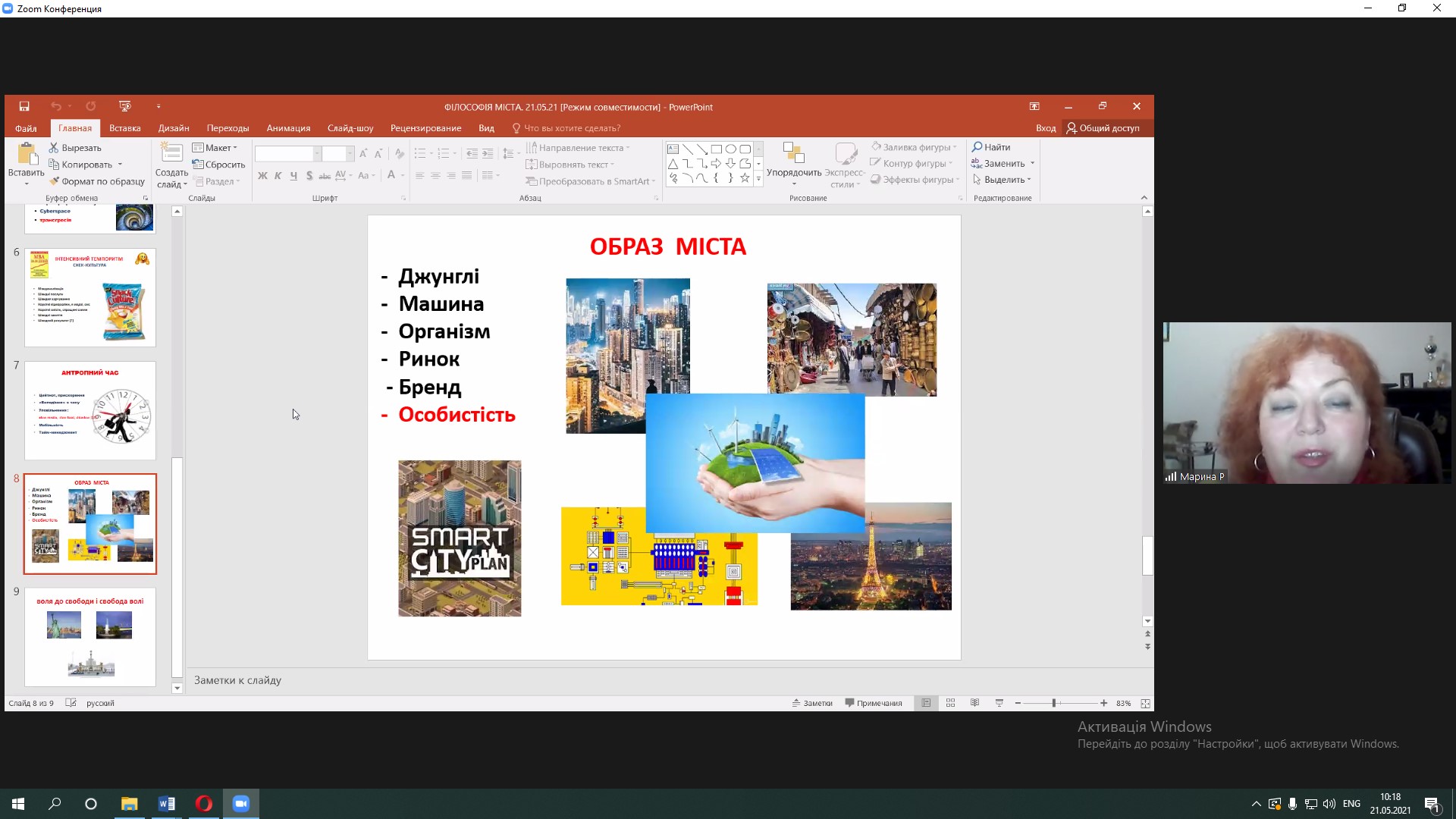The width and height of the screenshot is (1456, 819).
Task: Click the Reset (Сбросить) slide button
Action: (x=219, y=165)
